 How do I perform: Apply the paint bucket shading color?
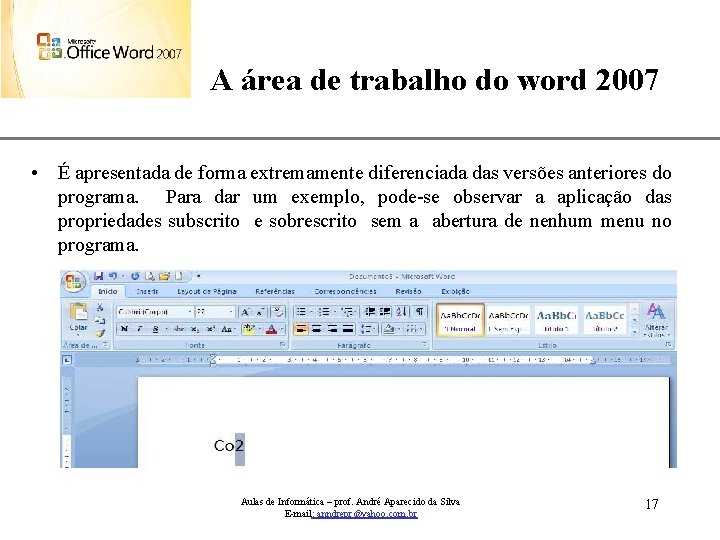coord(389,329)
